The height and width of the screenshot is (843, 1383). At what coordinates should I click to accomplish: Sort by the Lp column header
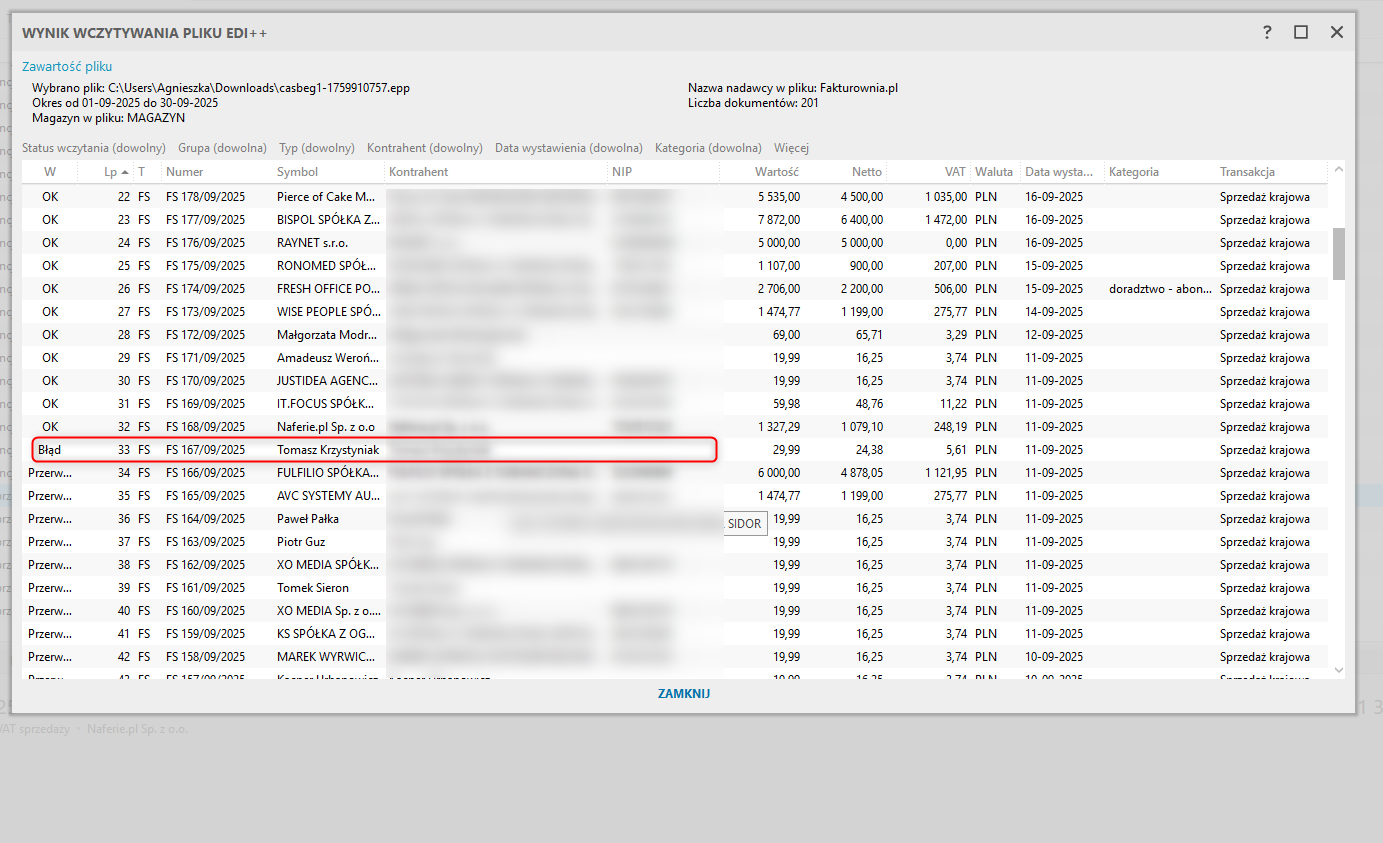(x=110, y=172)
